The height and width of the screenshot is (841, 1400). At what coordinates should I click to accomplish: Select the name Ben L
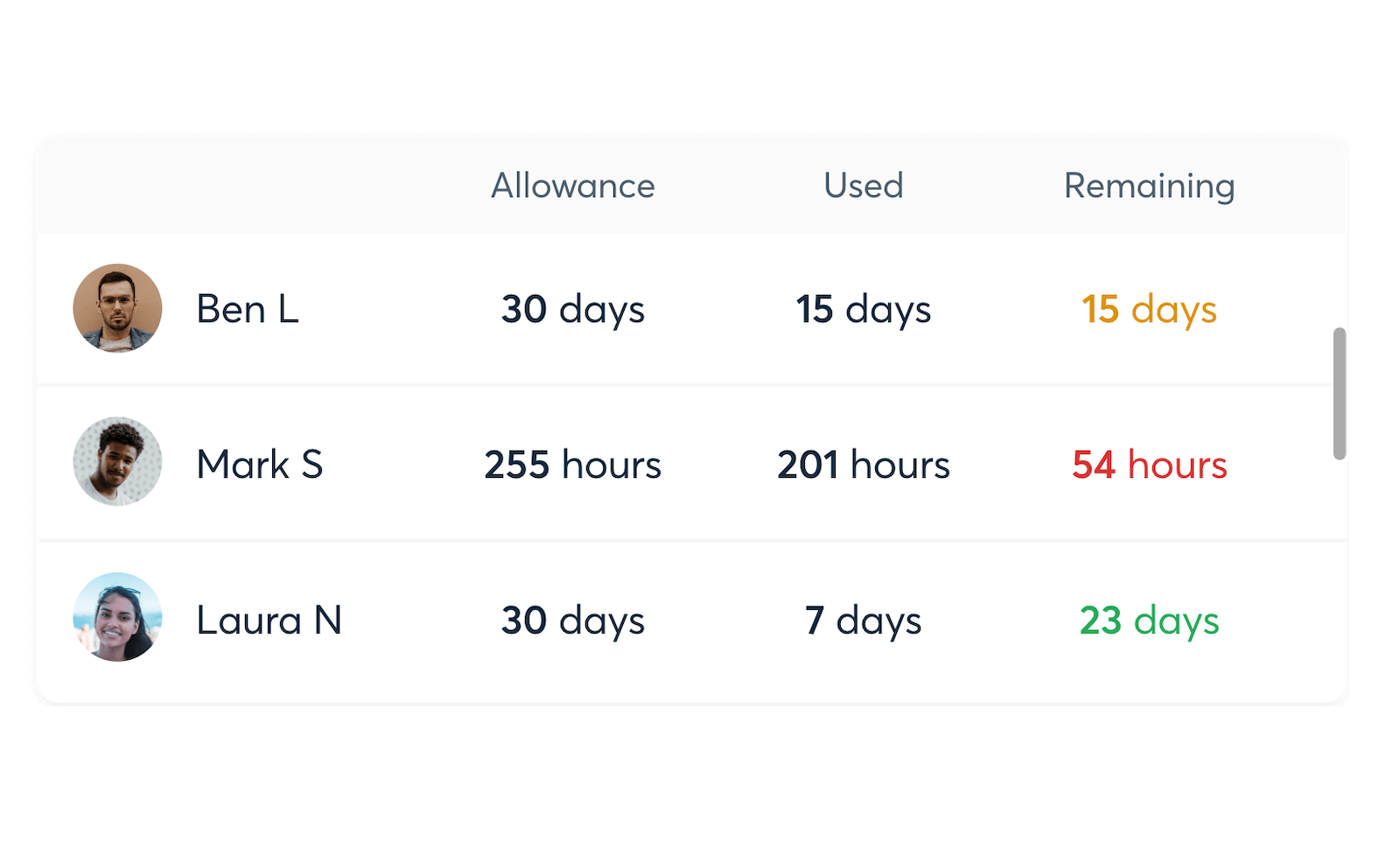click(248, 309)
